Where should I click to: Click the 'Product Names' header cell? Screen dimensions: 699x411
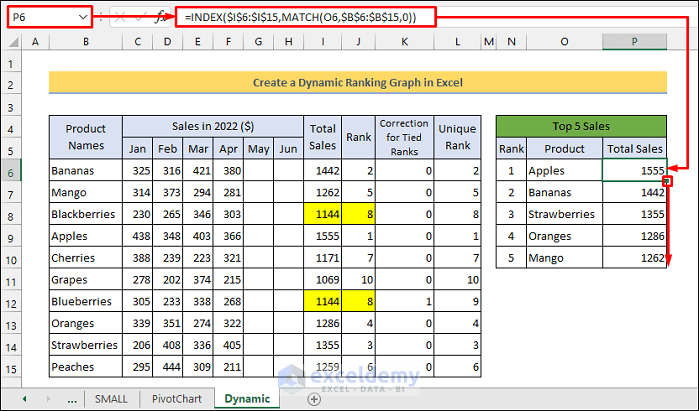tap(86, 137)
